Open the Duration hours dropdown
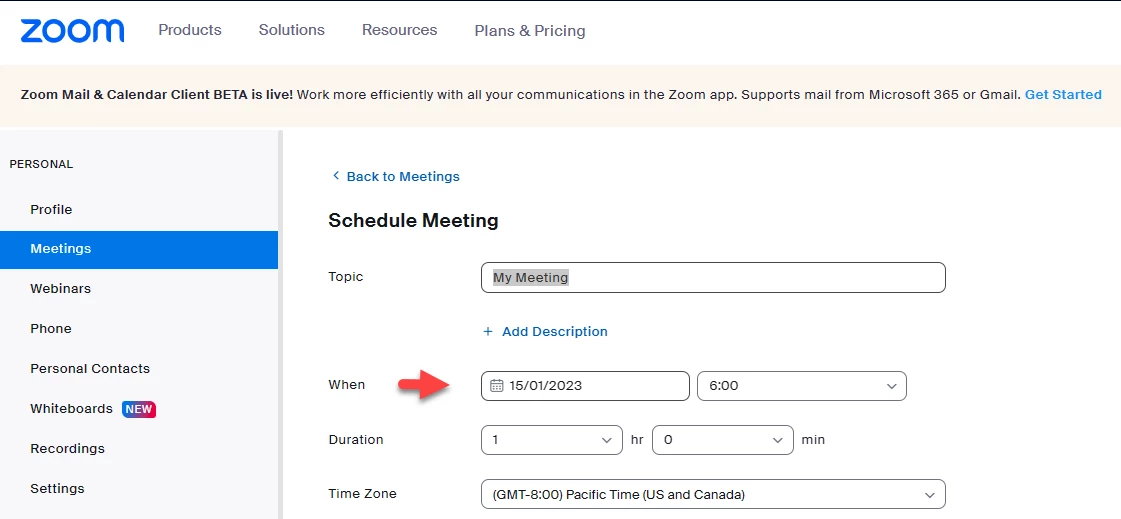Image resolution: width=1121 pixels, height=519 pixels. tap(551, 440)
